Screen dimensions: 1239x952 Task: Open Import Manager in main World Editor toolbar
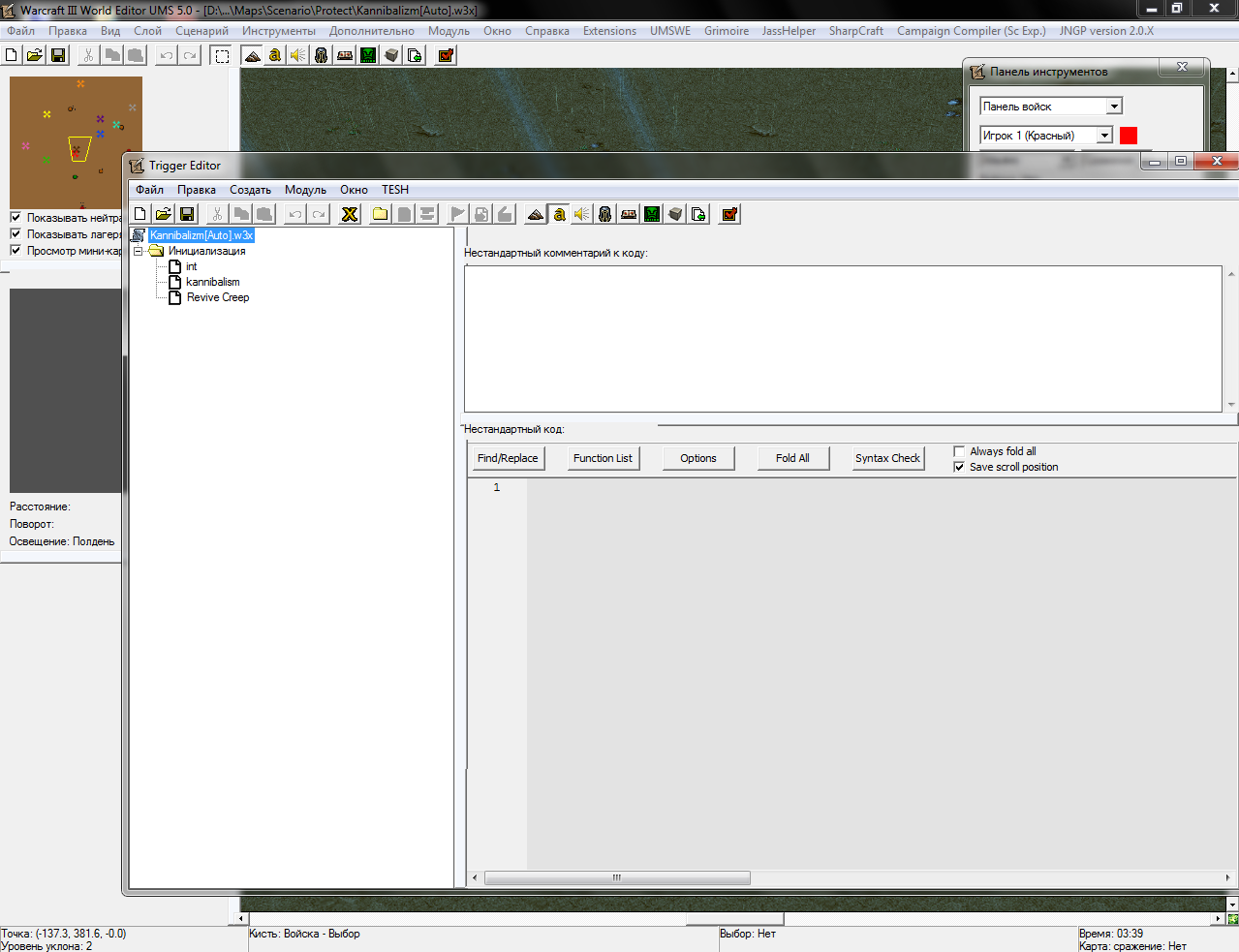coord(415,55)
